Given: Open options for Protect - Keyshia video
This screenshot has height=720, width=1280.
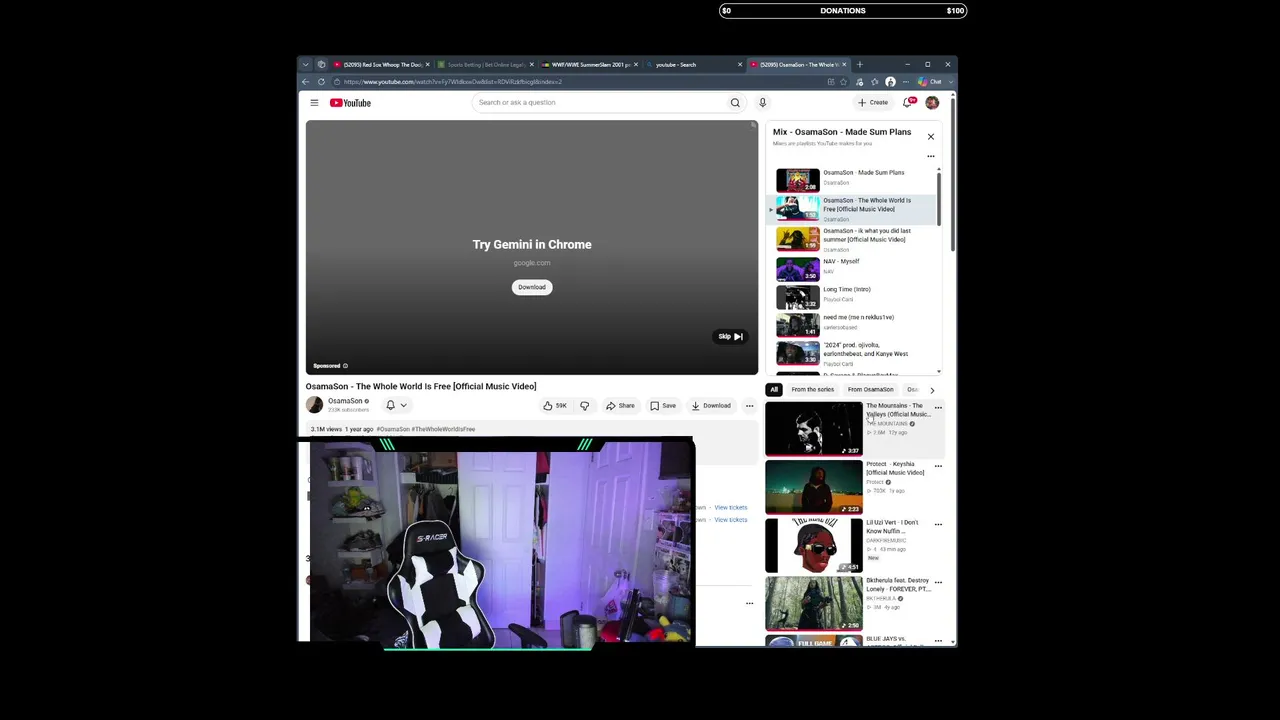Looking at the screenshot, I should 938,466.
